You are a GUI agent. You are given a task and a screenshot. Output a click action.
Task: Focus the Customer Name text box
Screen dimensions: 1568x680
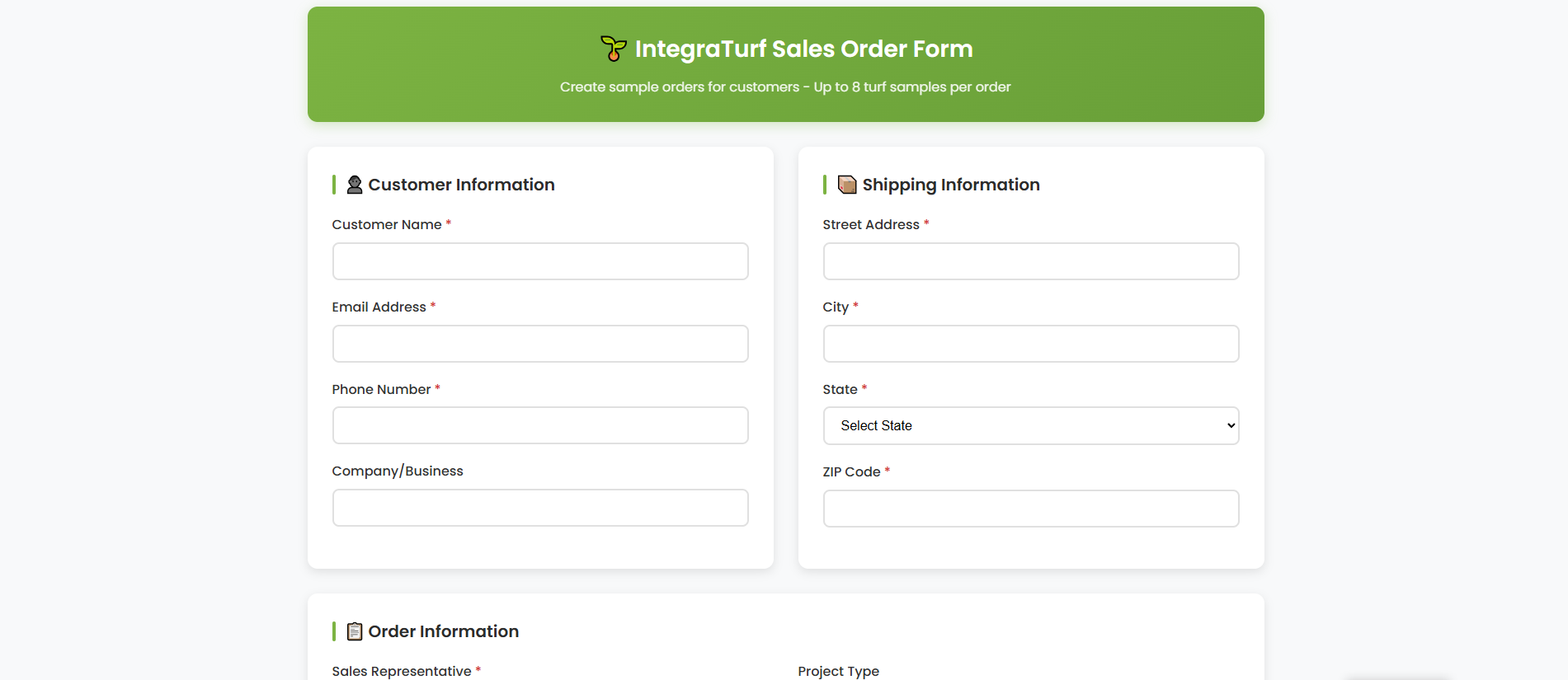pyautogui.click(x=540, y=261)
